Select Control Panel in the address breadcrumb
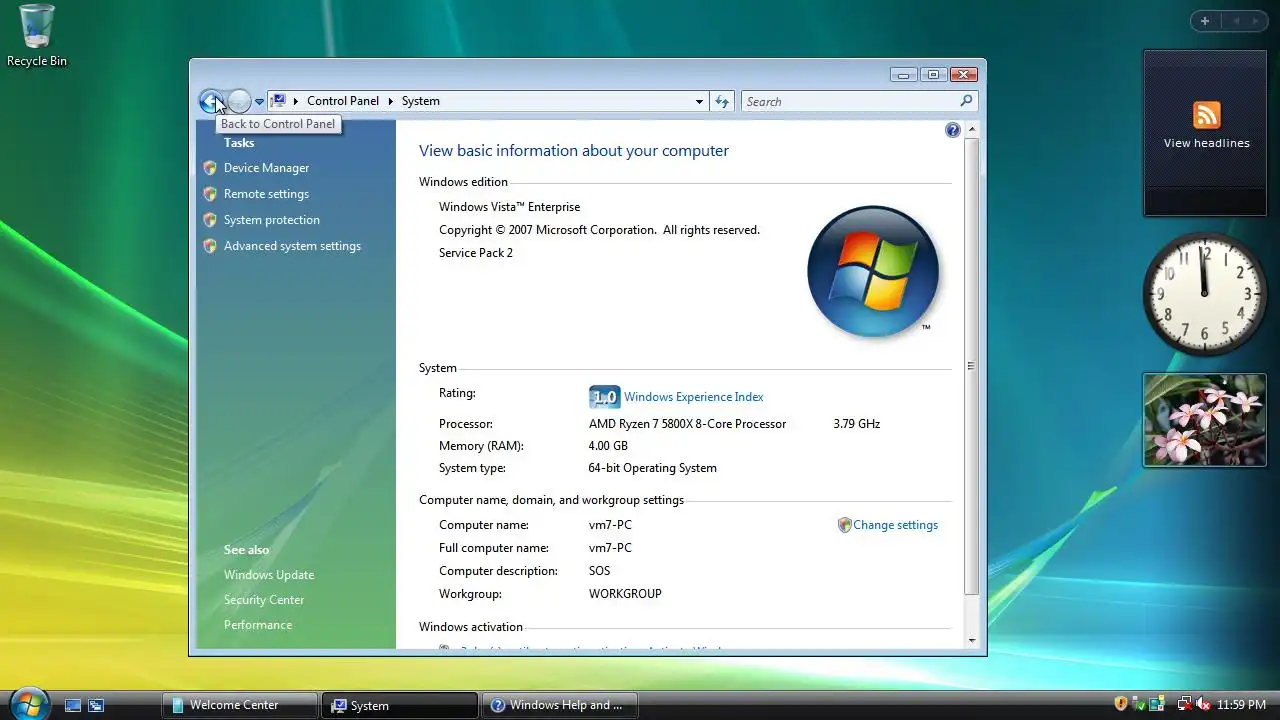Viewport: 1280px width, 720px height. pyautogui.click(x=343, y=101)
